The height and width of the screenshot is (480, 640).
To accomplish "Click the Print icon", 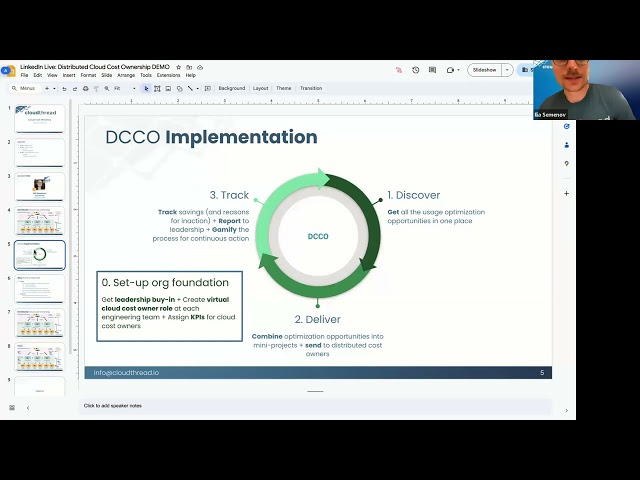I will (85, 88).
